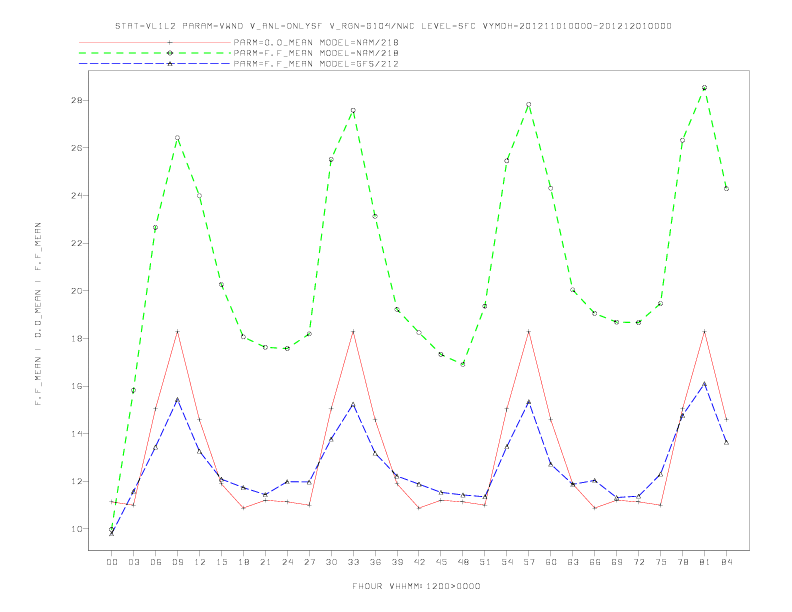Click y-axis tick label 16
The image size is (792, 612).
76,386
